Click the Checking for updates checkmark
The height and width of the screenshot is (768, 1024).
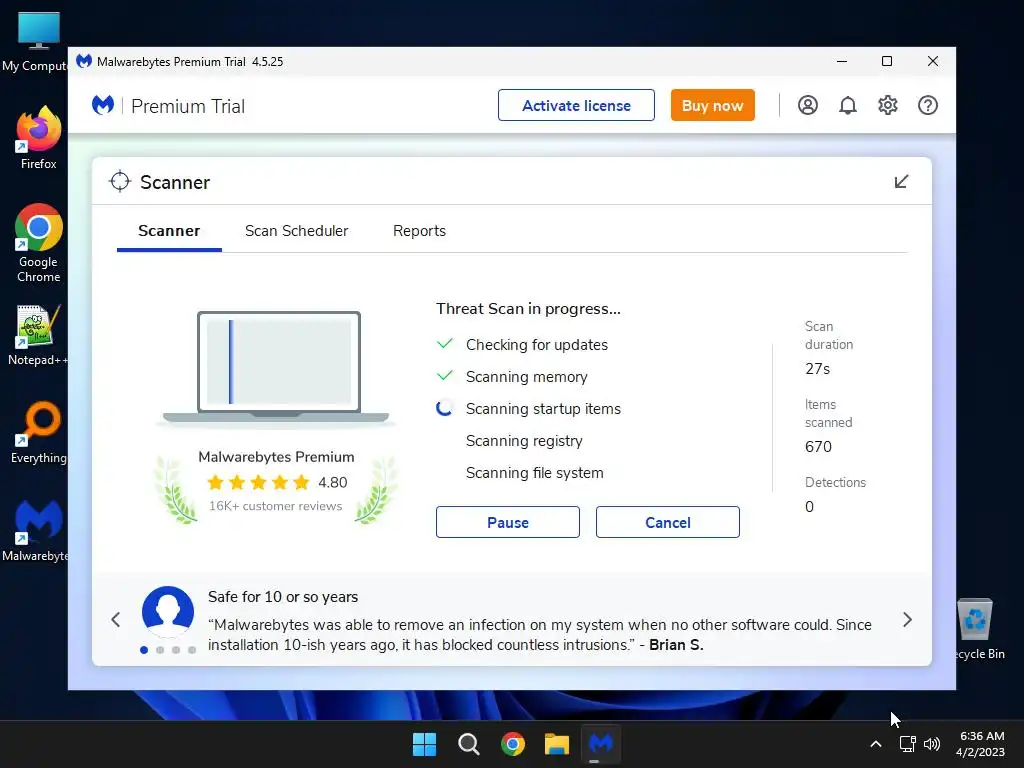point(445,344)
